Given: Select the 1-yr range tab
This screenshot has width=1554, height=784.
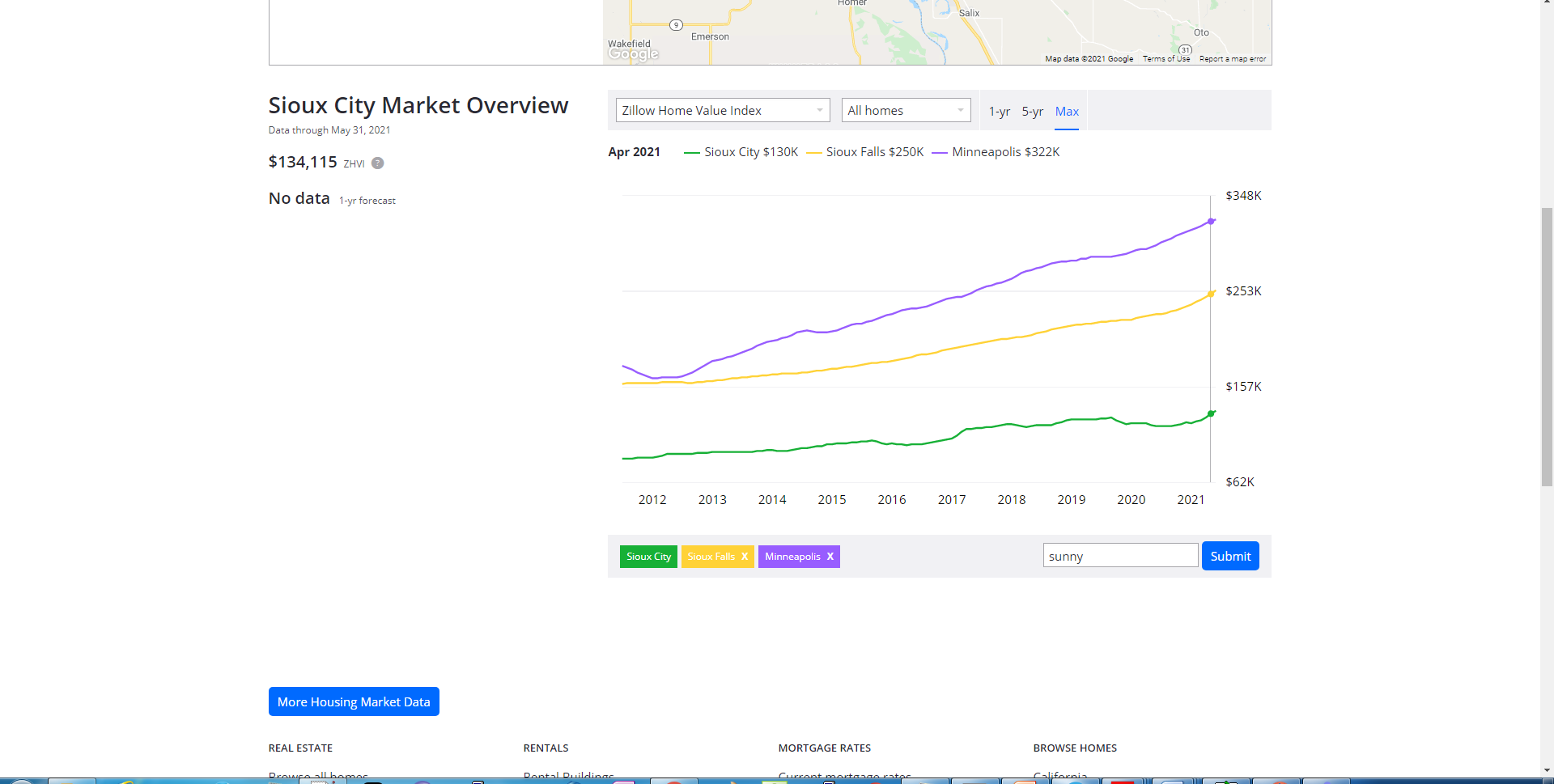Looking at the screenshot, I should (x=999, y=111).
